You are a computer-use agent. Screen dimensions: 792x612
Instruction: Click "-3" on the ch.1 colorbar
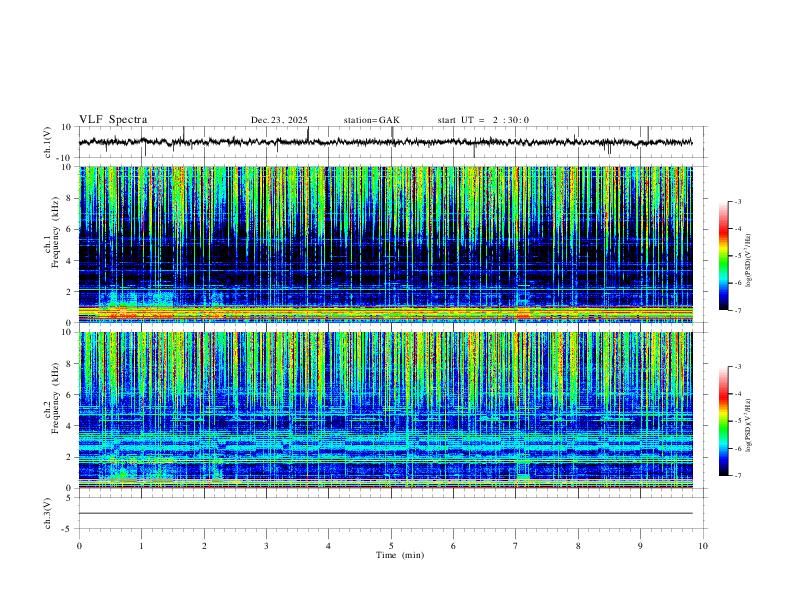[x=737, y=202]
